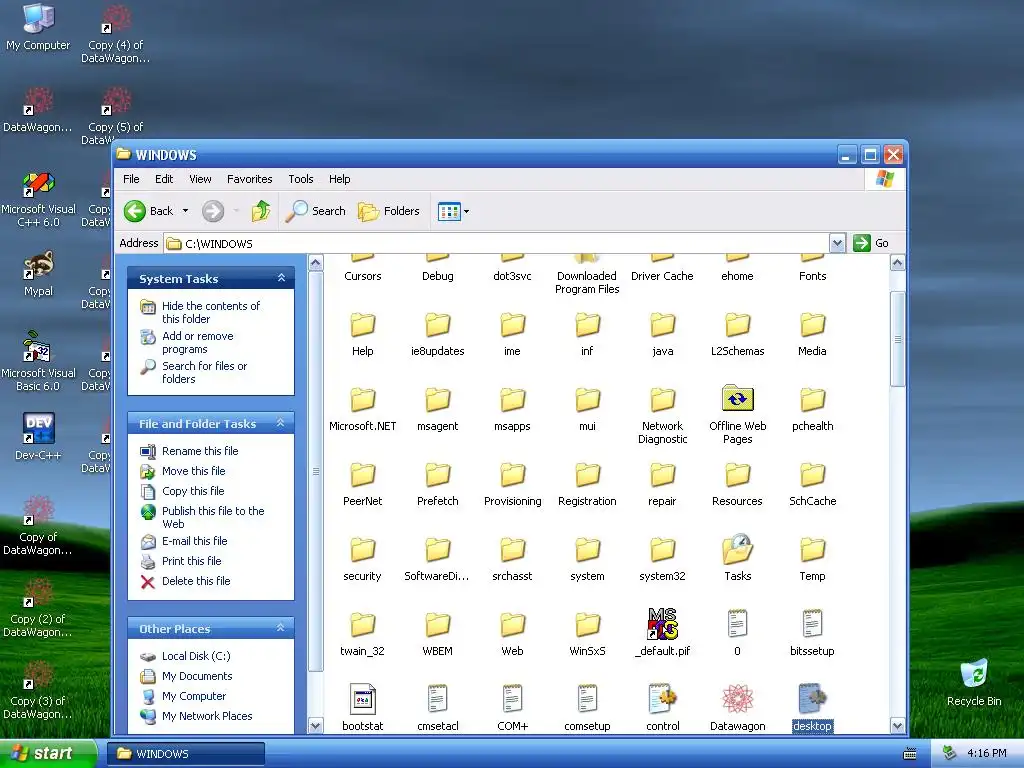The width and height of the screenshot is (1024, 768).
Task: Click Hide the contents of this folder
Action: pyautogui.click(x=210, y=312)
